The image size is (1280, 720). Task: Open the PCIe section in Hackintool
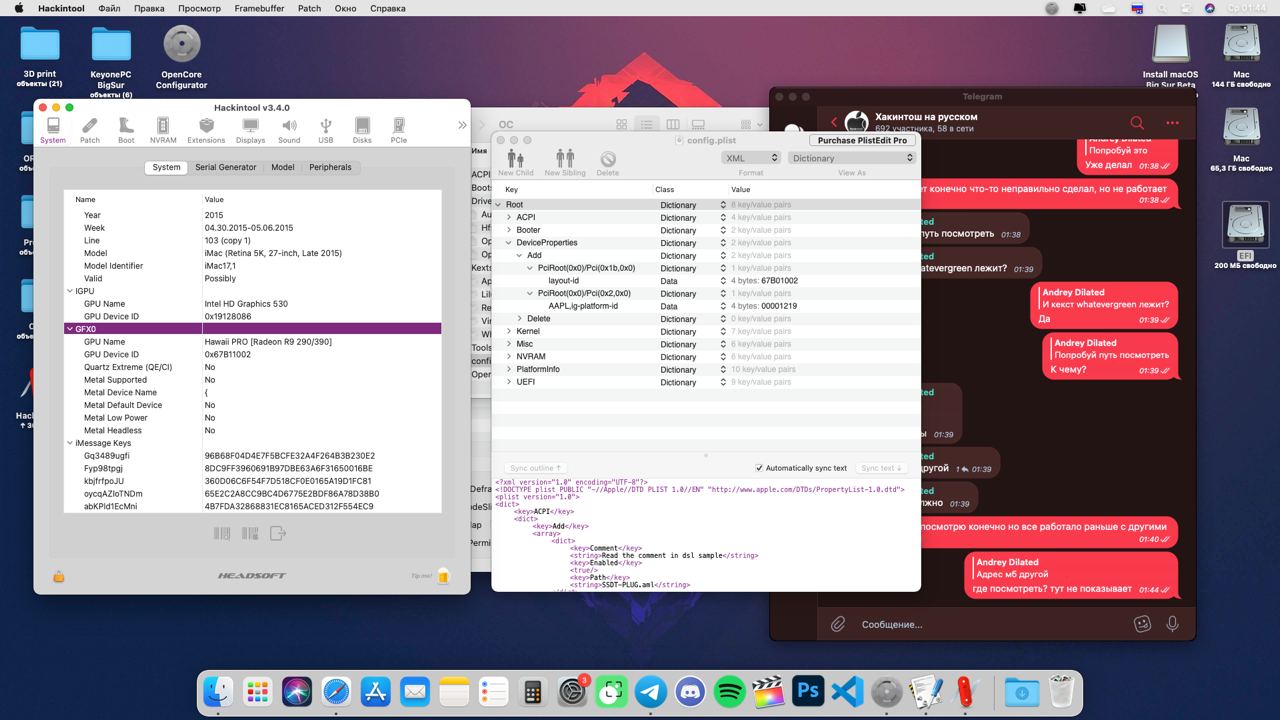pos(399,130)
